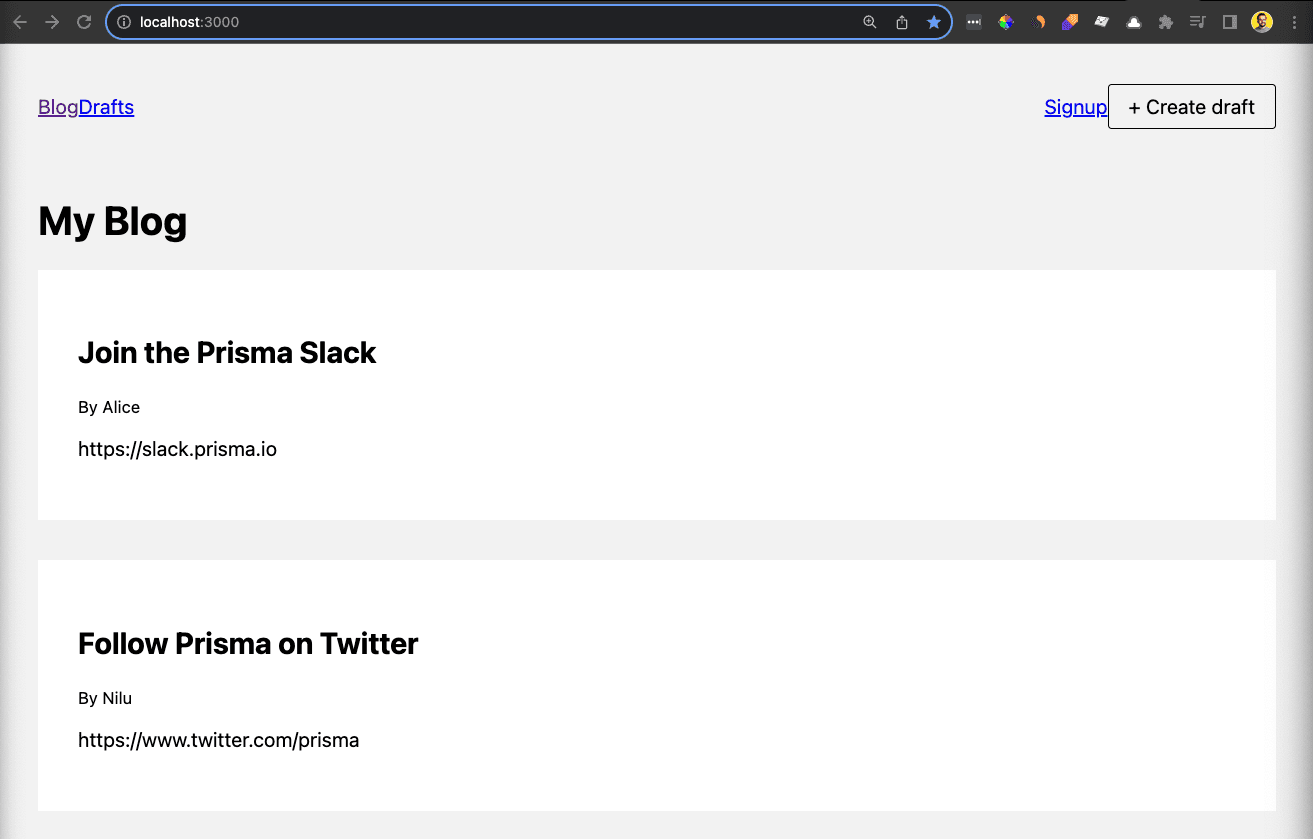Open the color wheel extension
This screenshot has height=839, width=1313.
1006,22
